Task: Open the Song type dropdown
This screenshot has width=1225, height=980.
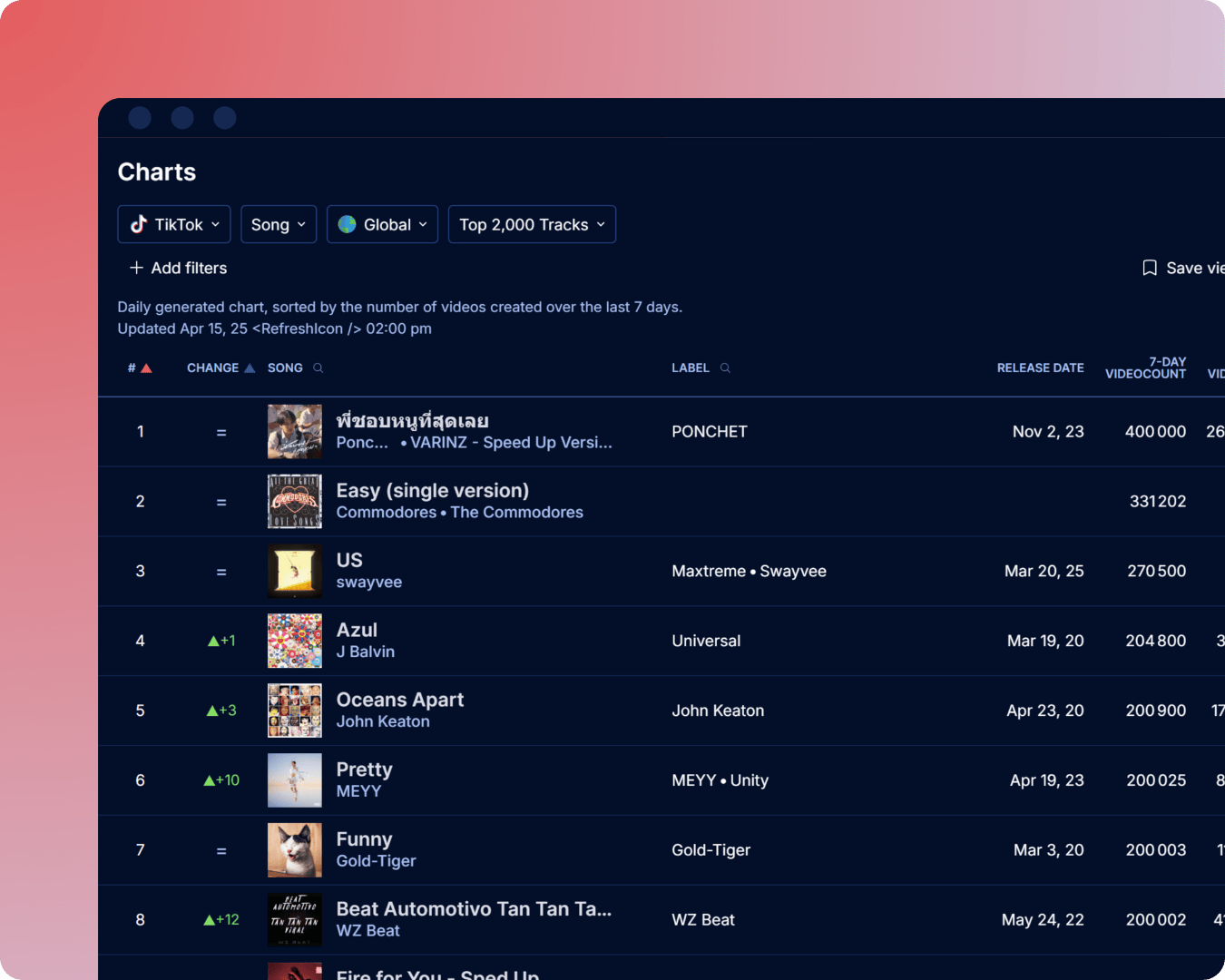Action: (279, 224)
